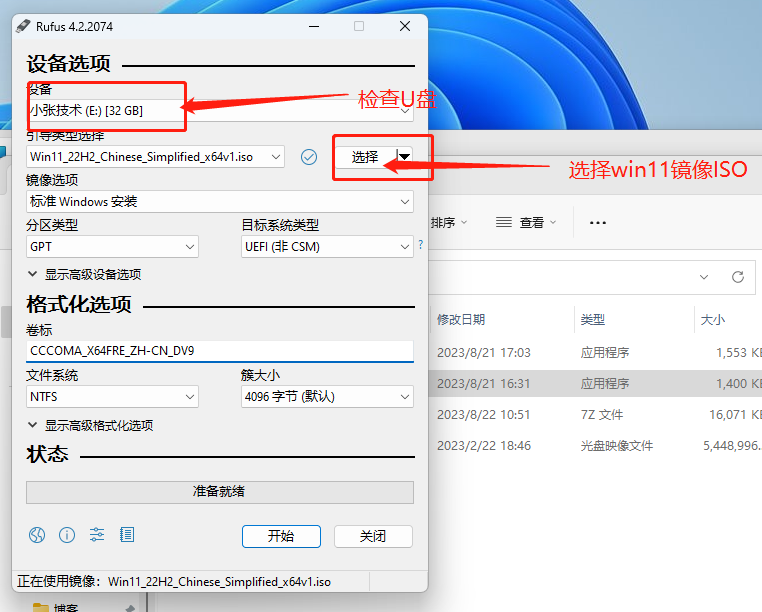This screenshot has width=762, height=612.
Task: Open Rufus language globe icon
Action: click(x=37, y=535)
